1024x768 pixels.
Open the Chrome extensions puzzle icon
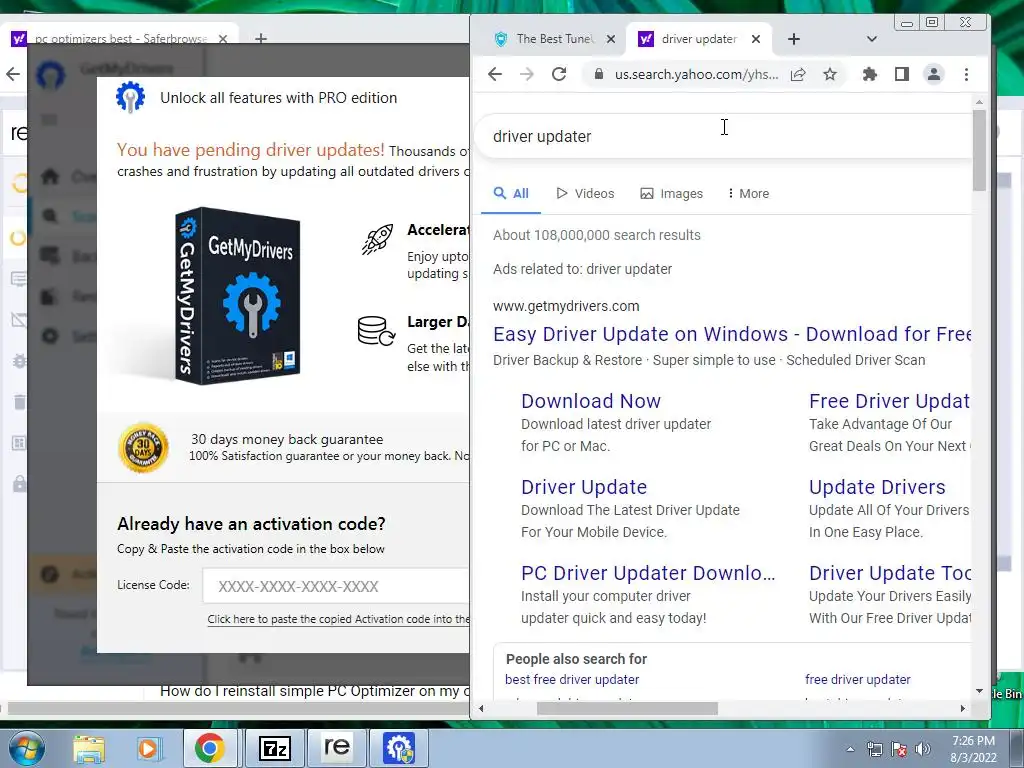870,74
